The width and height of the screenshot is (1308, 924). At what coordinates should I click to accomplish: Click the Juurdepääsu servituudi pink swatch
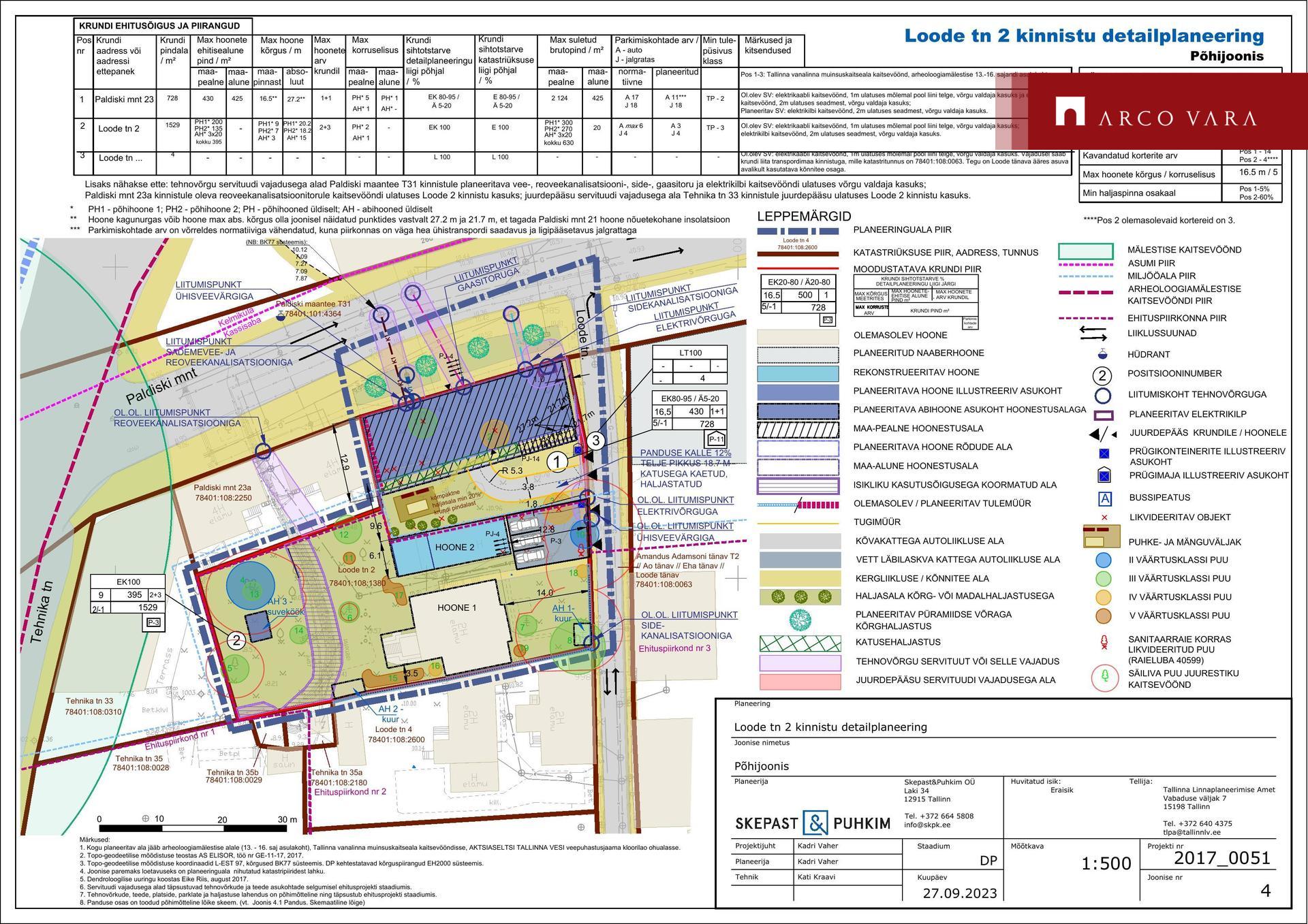coord(800,681)
